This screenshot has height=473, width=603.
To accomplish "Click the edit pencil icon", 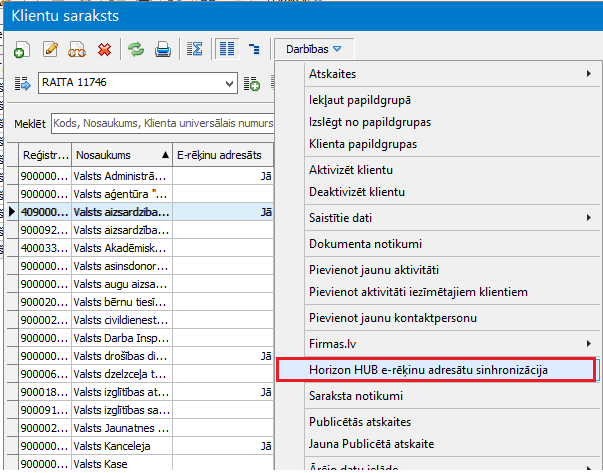I will (51, 49).
